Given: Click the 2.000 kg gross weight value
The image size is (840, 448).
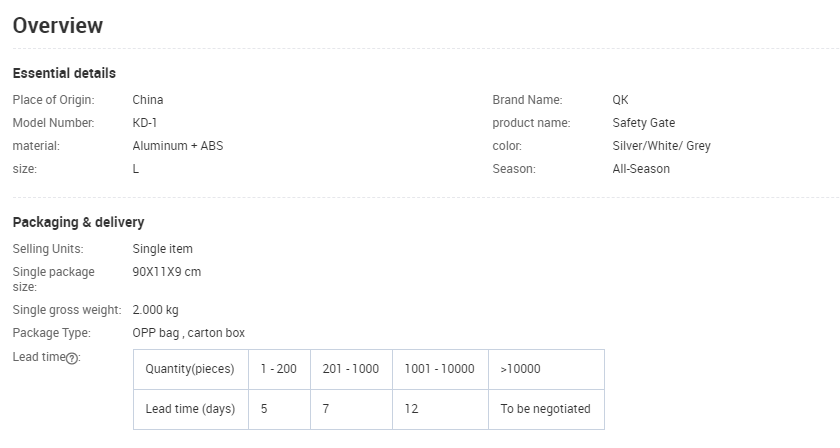Looking at the screenshot, I should [155, 310].
